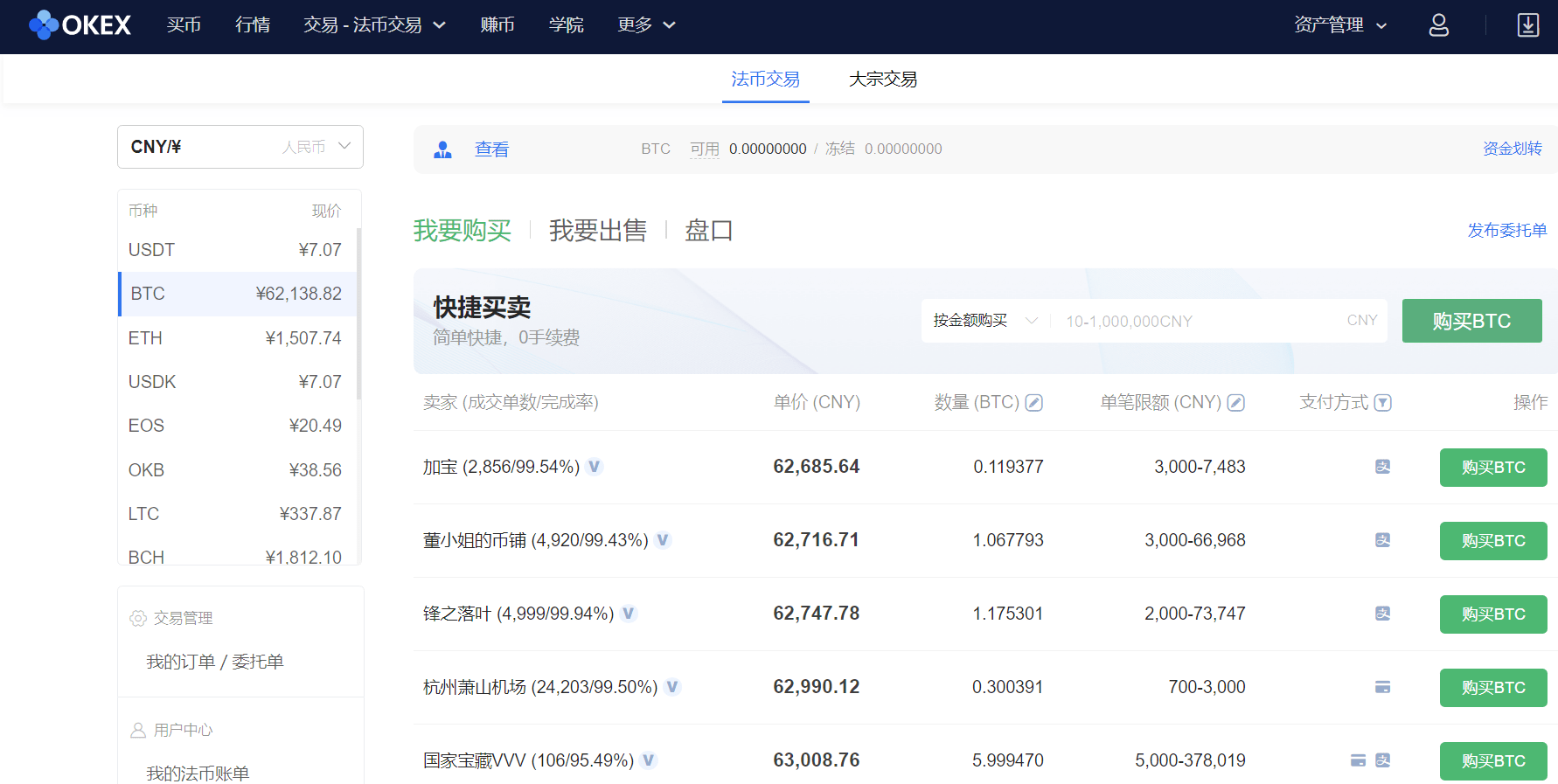The width and height of the screenshot is (1558, 784).
Task: Expand the 交易 - 法币交易 dropdown
Action: [375, 25]
